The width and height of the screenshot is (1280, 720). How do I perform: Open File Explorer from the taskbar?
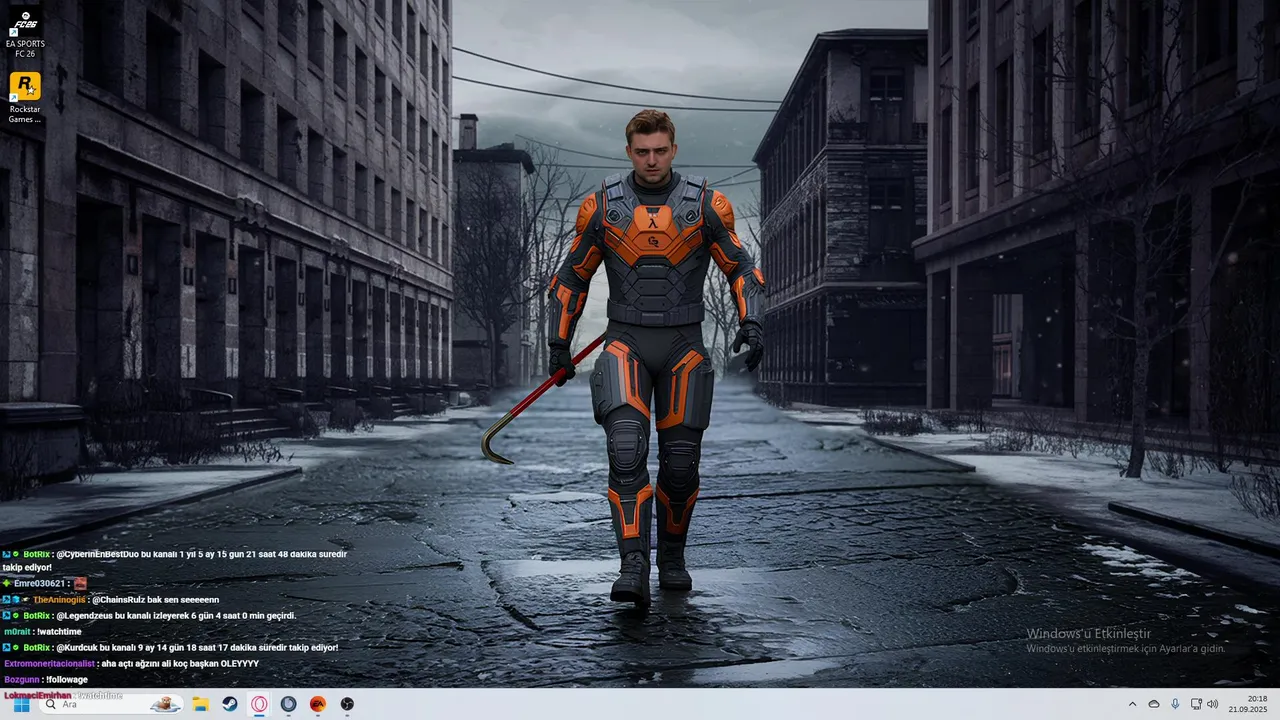[x=200, y=704]
